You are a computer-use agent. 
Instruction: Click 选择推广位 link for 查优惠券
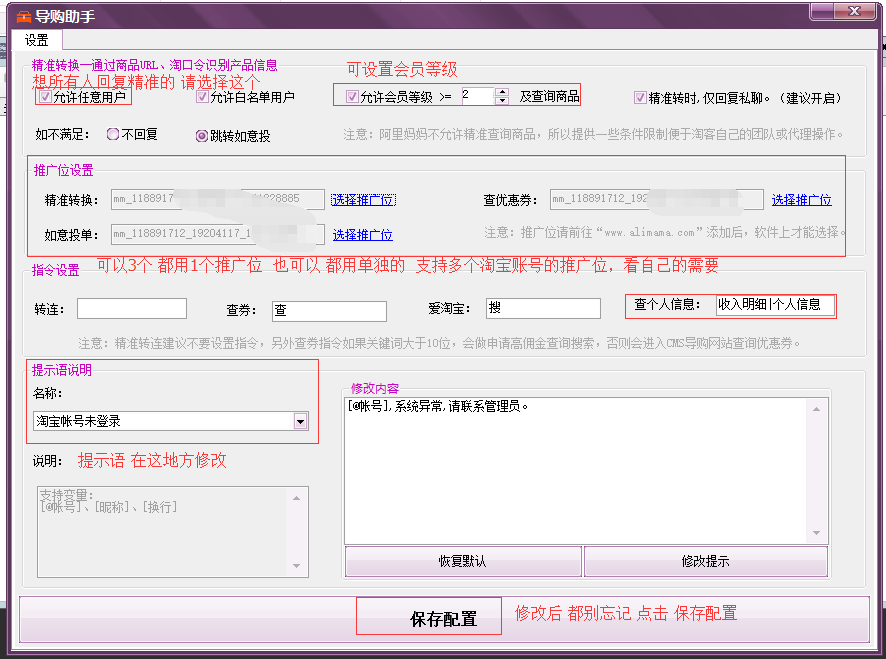[801, 200]
